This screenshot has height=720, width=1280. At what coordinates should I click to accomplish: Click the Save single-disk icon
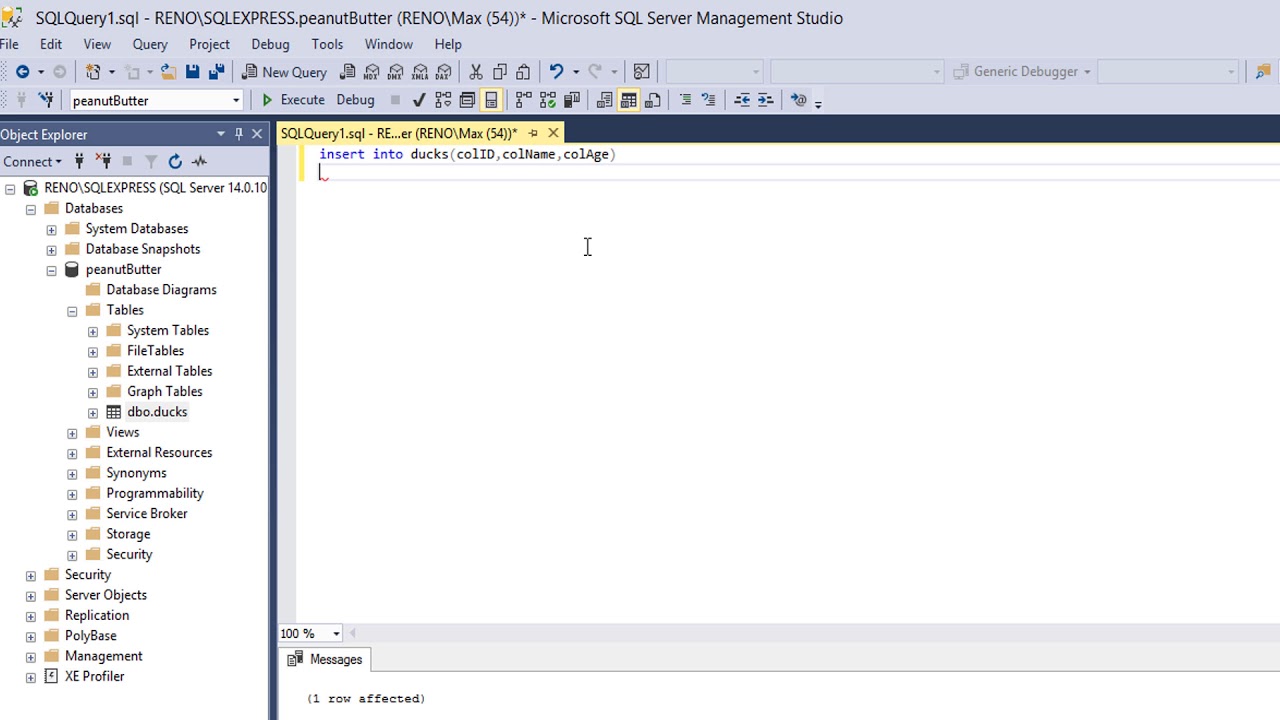192,71
